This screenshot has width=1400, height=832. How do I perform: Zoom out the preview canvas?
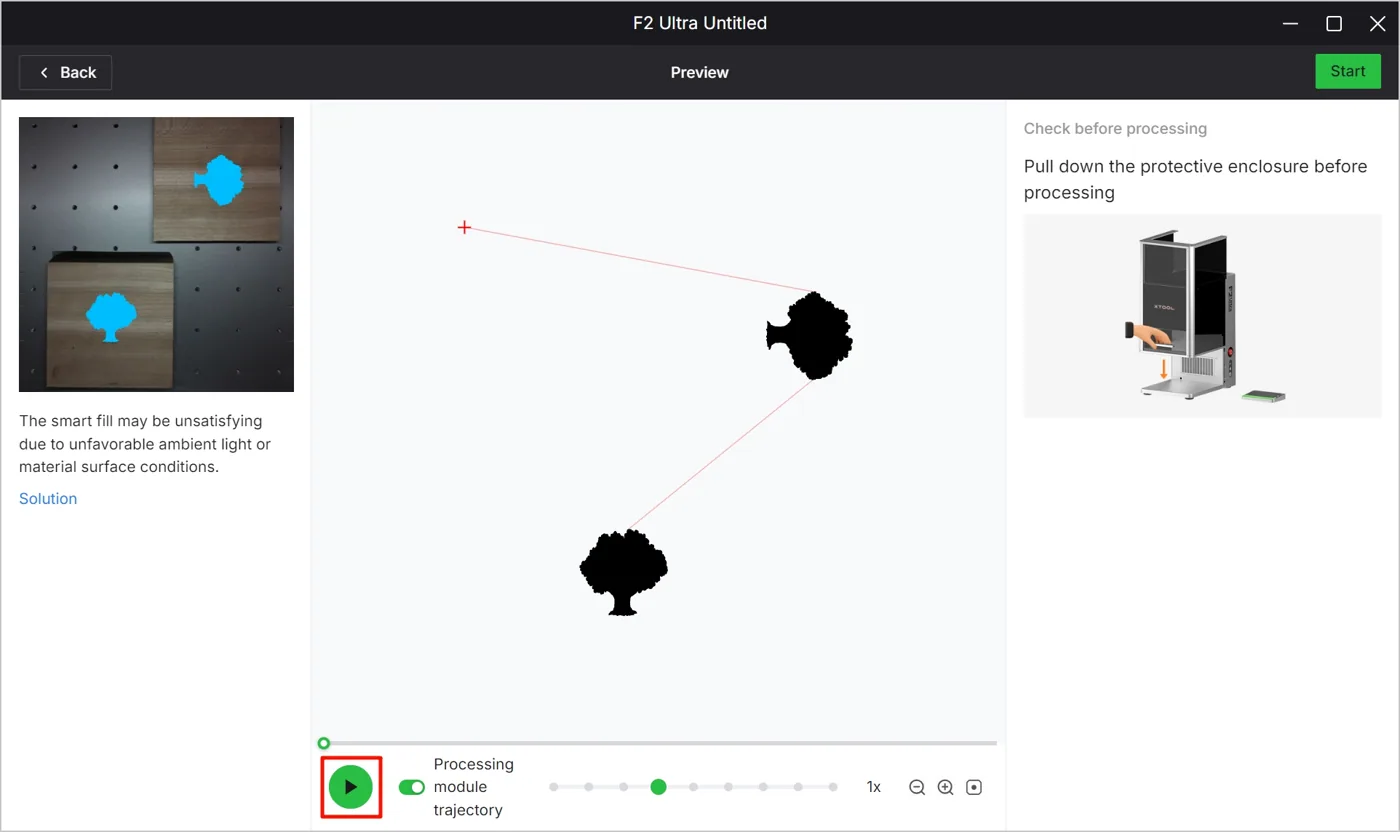(x=916, y=787)
